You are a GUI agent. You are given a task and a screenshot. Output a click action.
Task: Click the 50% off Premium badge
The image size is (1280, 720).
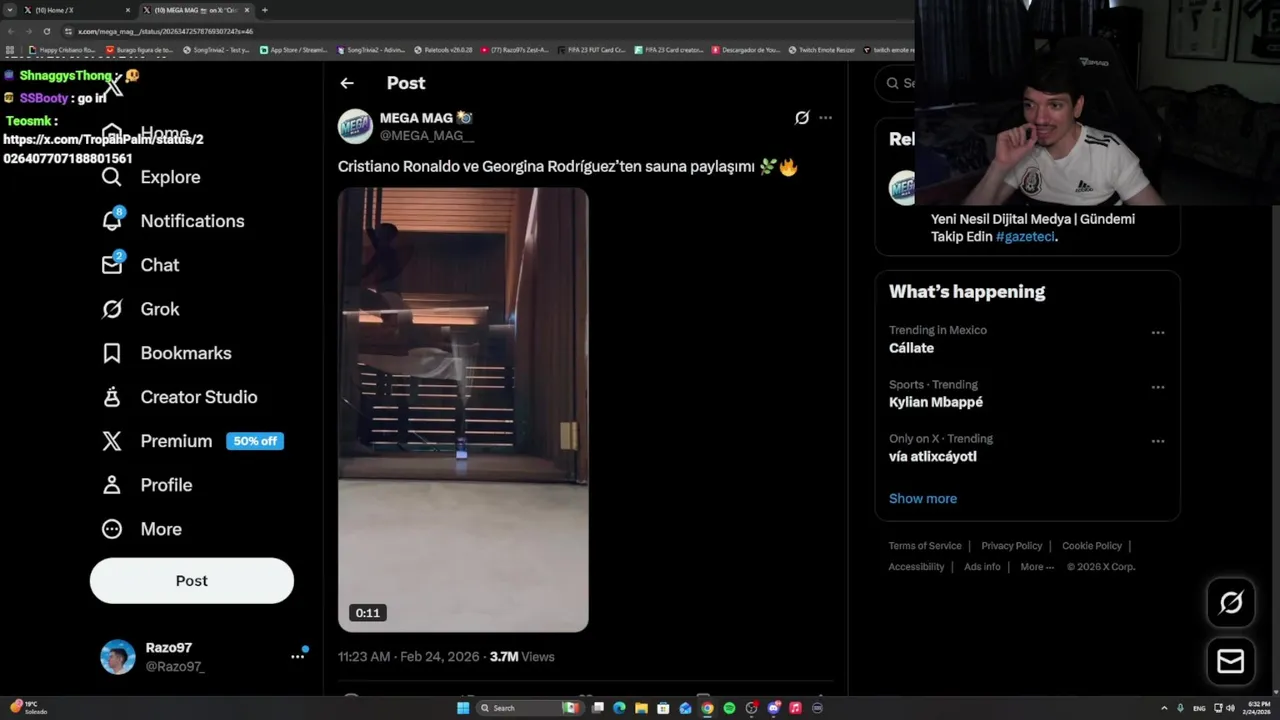(x=255, y=441)
